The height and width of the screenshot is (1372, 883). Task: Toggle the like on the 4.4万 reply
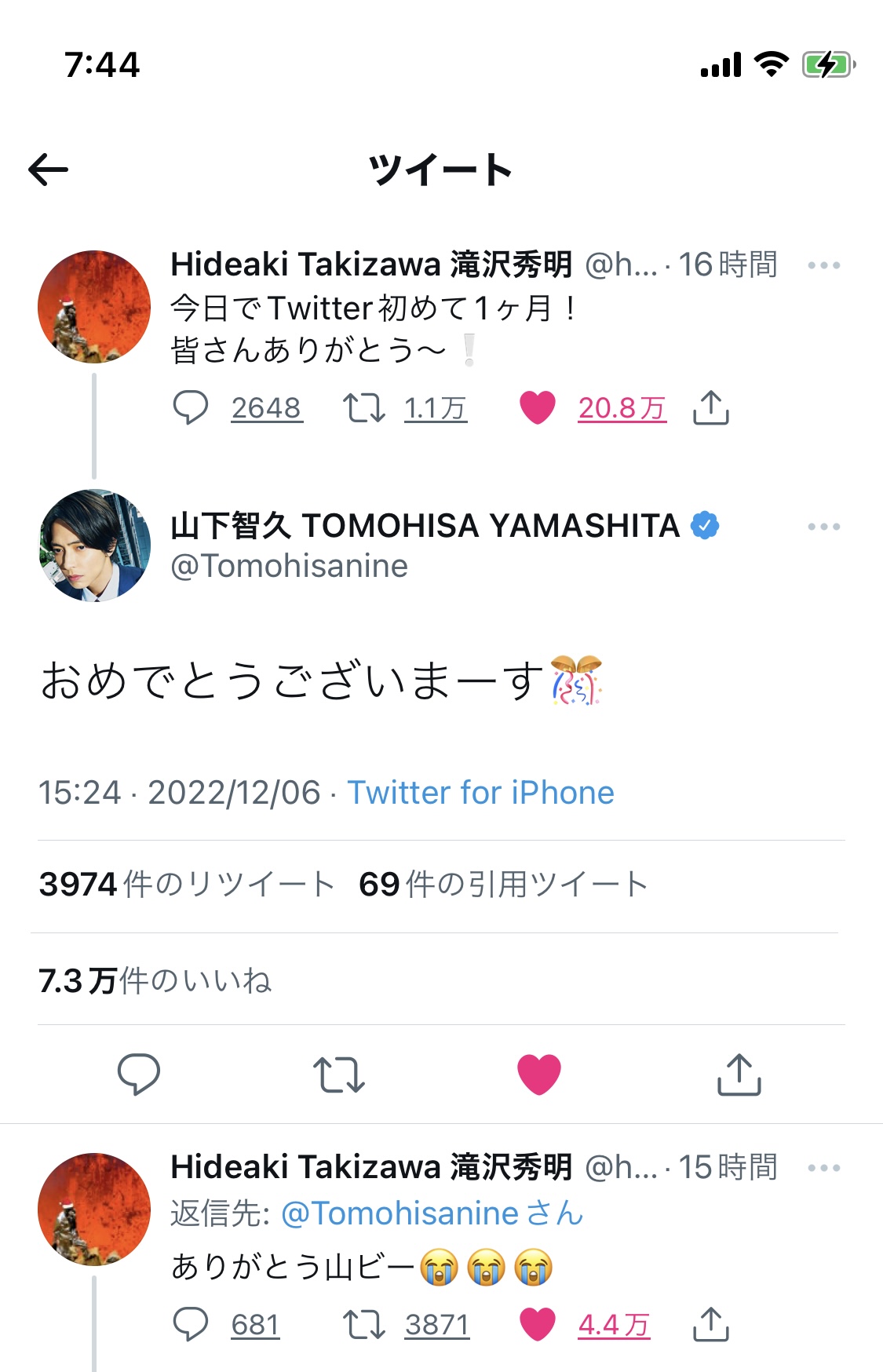point(538,1324)
